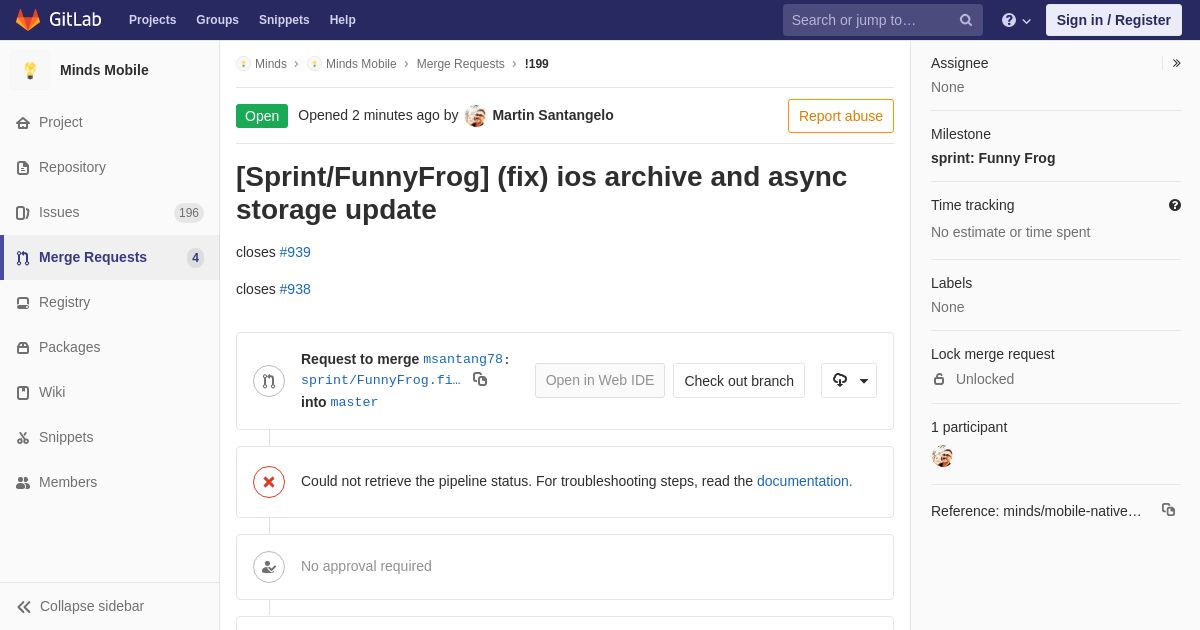Image resolution: width=1200 pixels, height=630 pixels.
Task: Open the sprint: Funny Frog milestone link
Action: pyautogui.click(x=993, y=158)
